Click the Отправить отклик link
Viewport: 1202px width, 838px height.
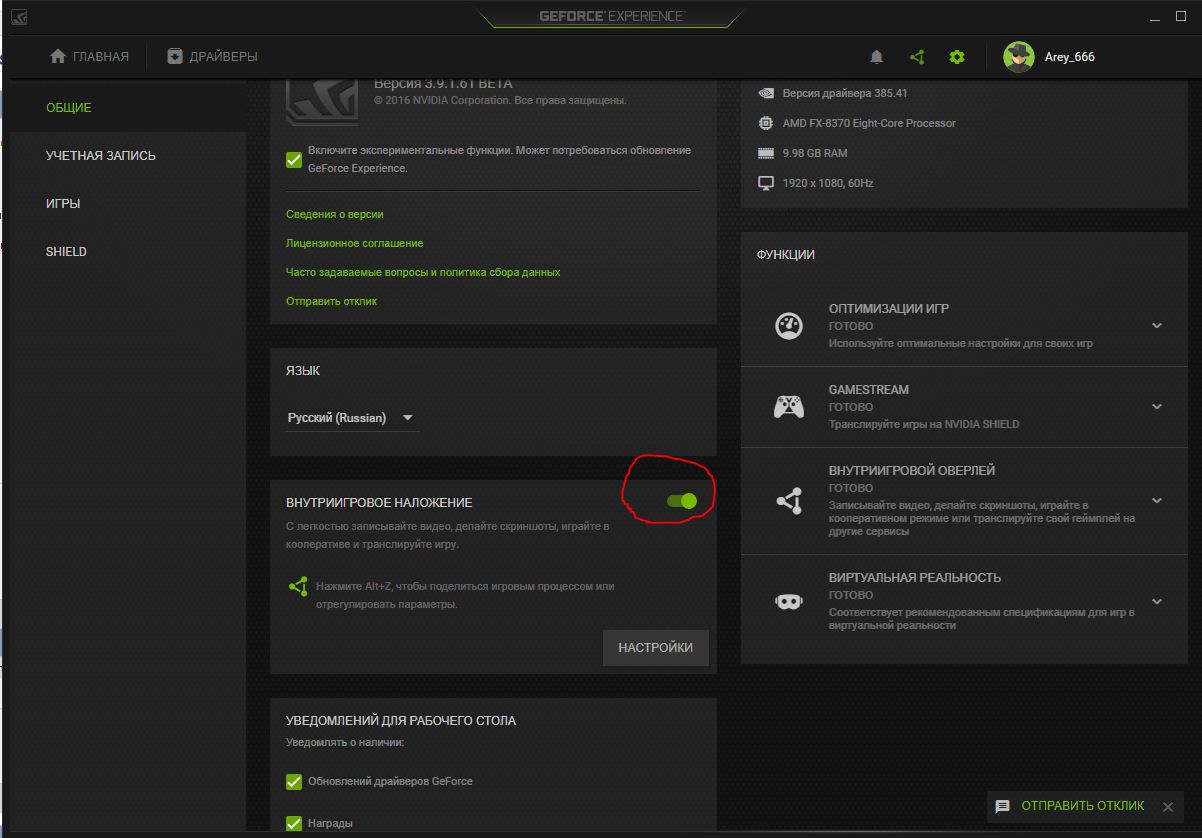pyautogui.click(x=331, y=301)
